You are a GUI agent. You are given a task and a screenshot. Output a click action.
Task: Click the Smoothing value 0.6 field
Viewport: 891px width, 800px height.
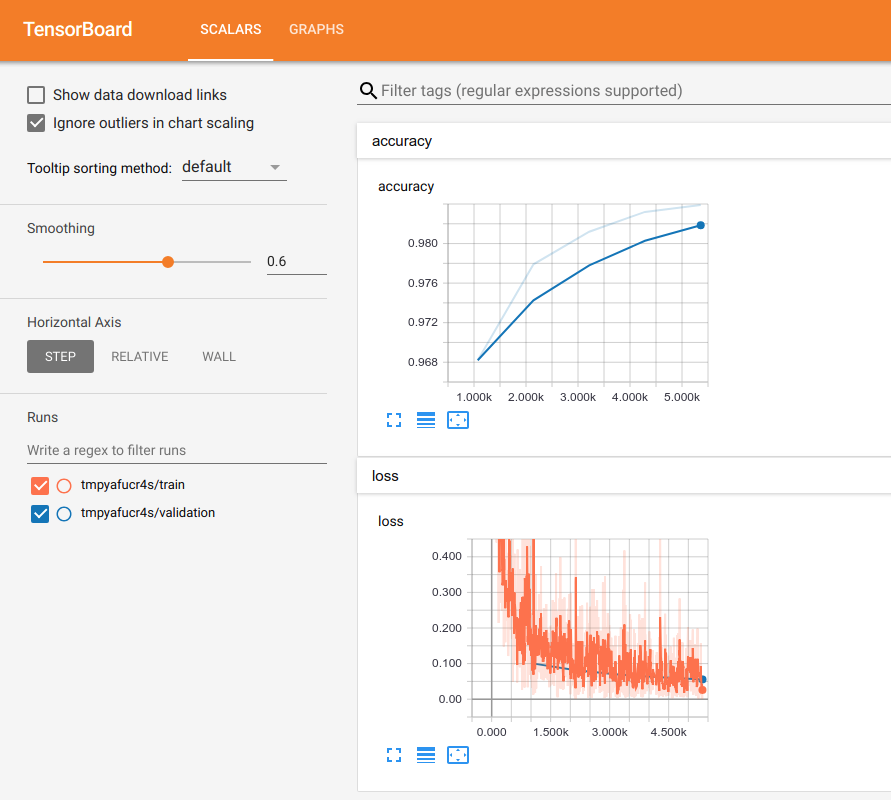297,262
